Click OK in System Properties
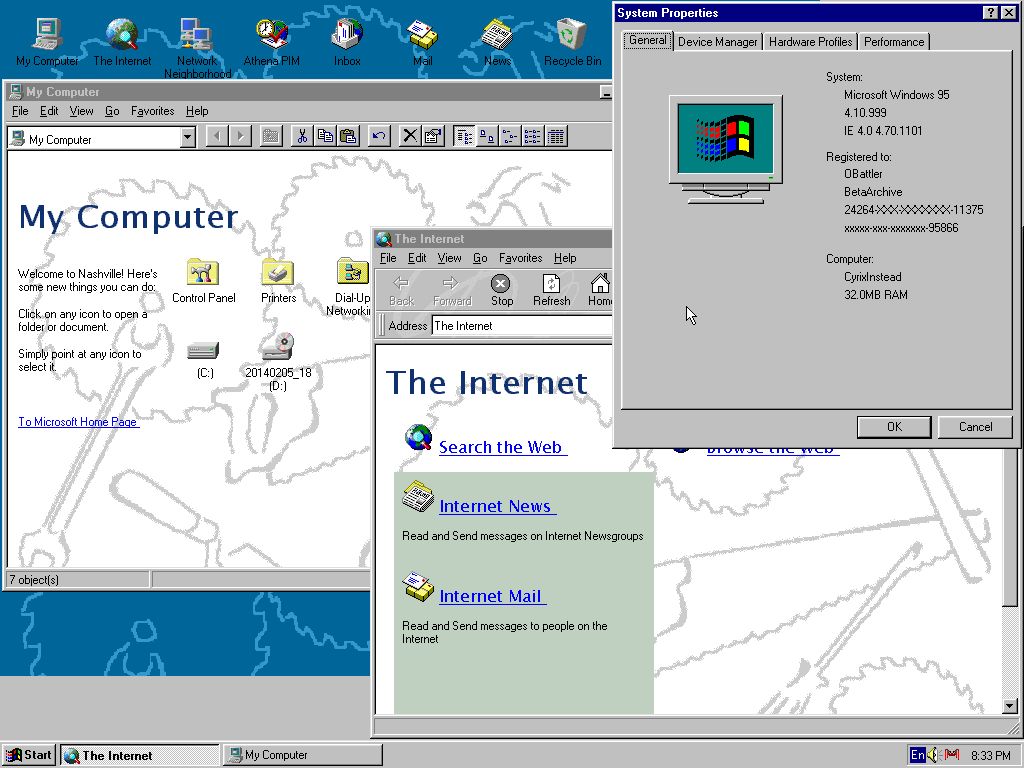The width and height of the screenshot is (1024, 768). pos(894,426)
